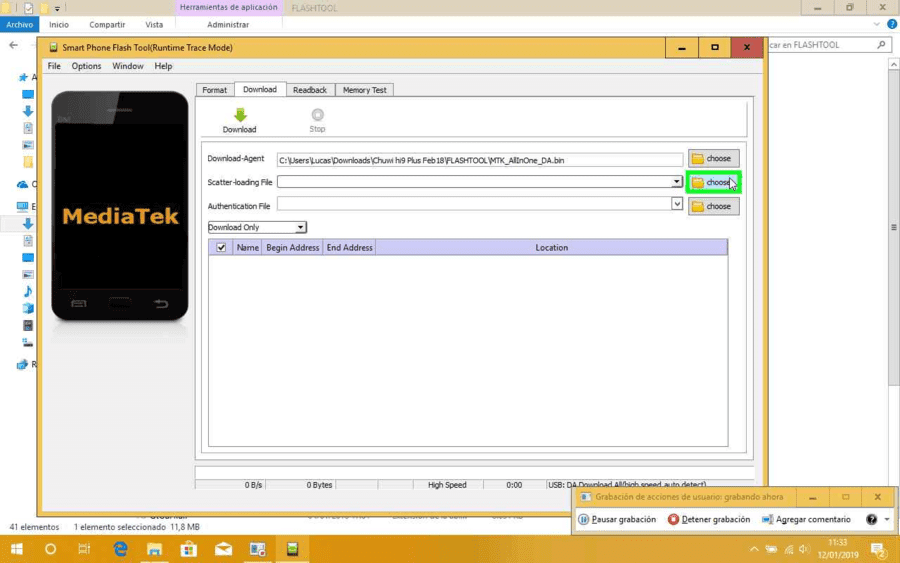Click the File Explorer help icon
The image size is (900, 563).
892,24
